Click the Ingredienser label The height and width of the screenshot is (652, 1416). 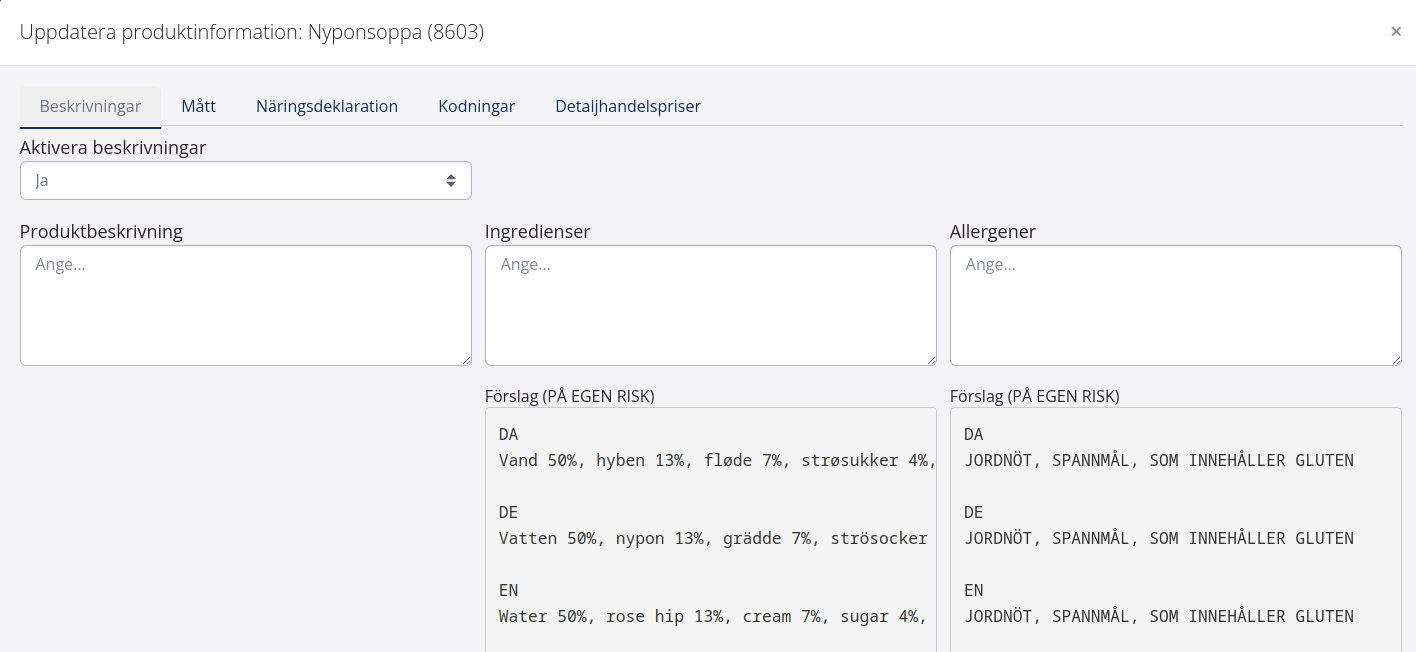coord(538,231)
